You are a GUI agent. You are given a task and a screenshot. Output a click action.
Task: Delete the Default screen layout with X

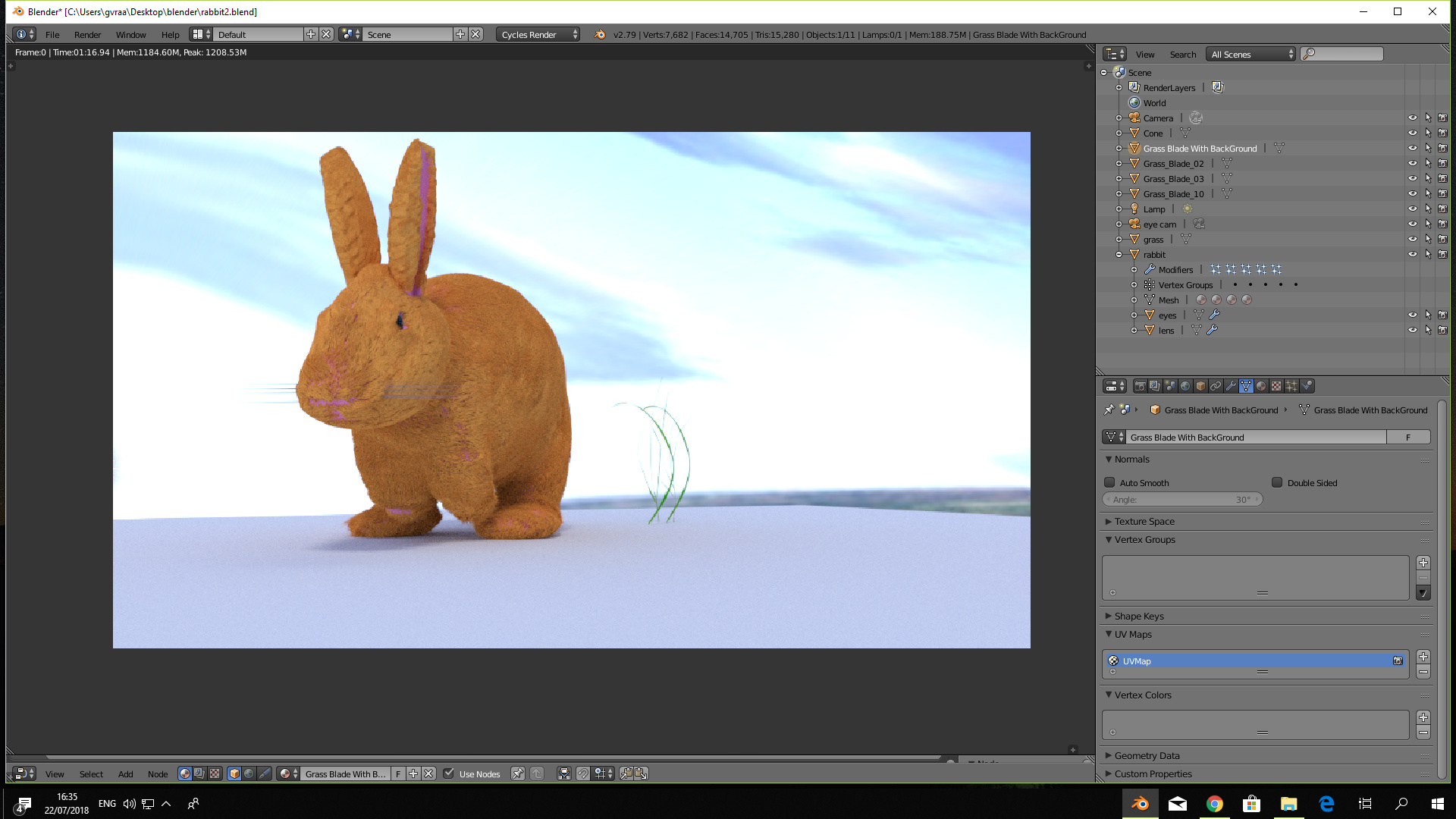tap(326, 34)
